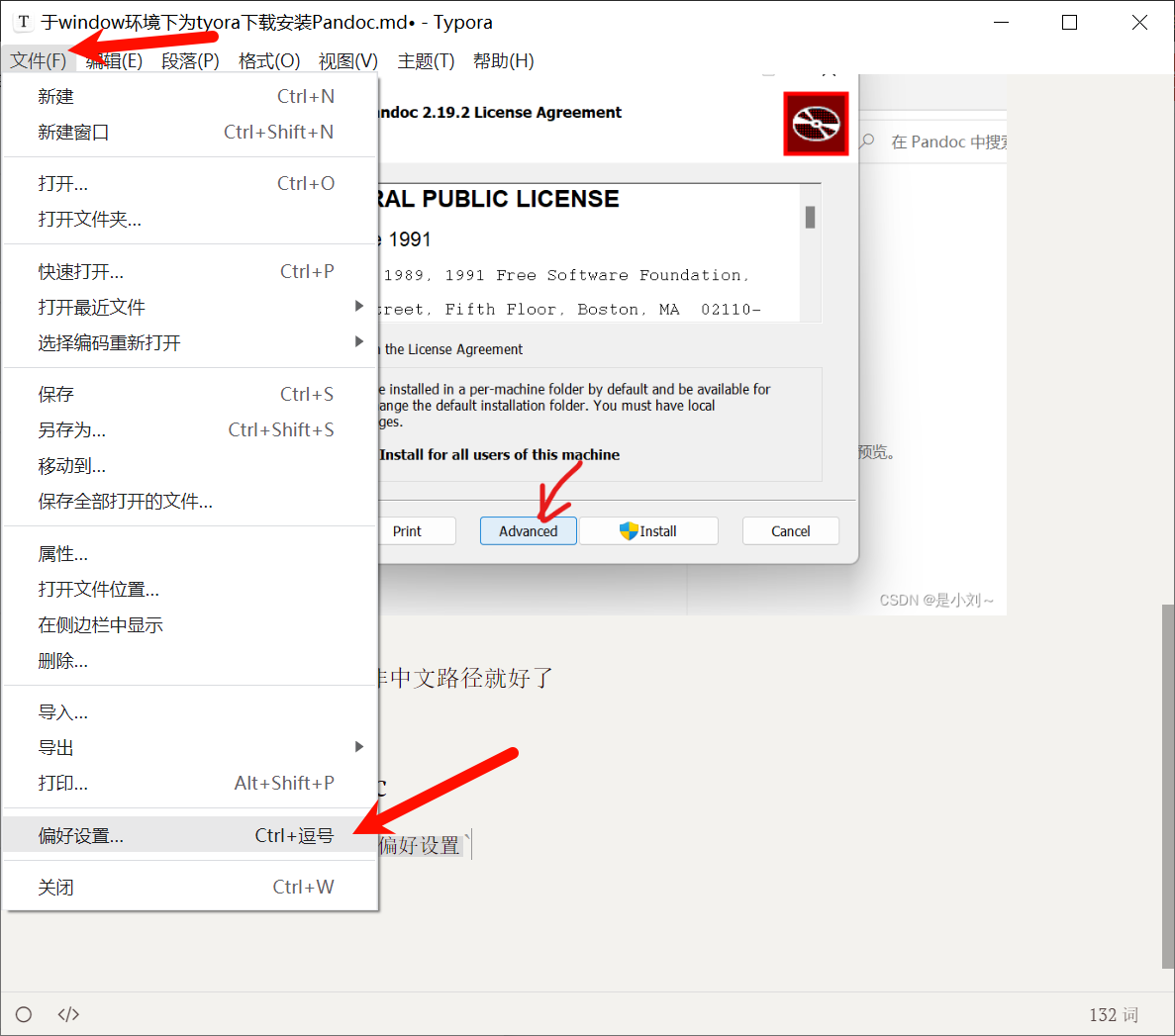Click the Typora app icon in title bar
This screenshot has height=1036, width=1175.
tap(23, 22)
